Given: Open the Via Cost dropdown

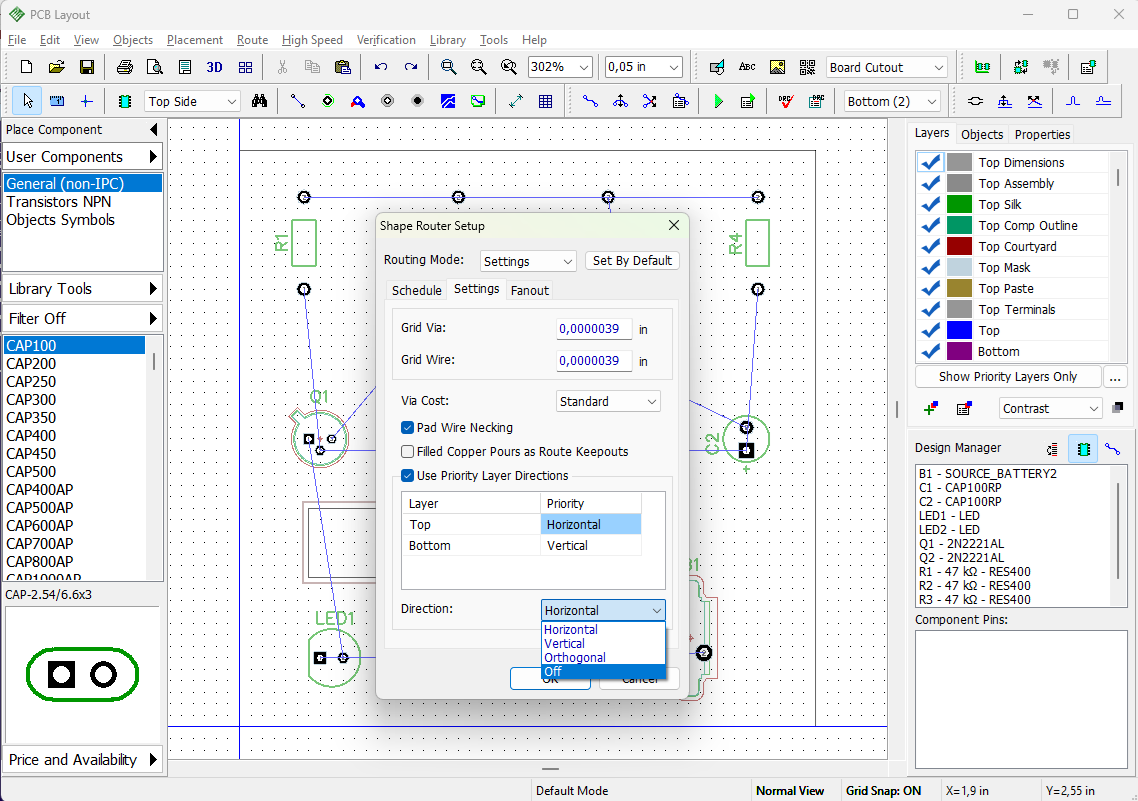Looking at the screenshot, I should coord(608,401).
